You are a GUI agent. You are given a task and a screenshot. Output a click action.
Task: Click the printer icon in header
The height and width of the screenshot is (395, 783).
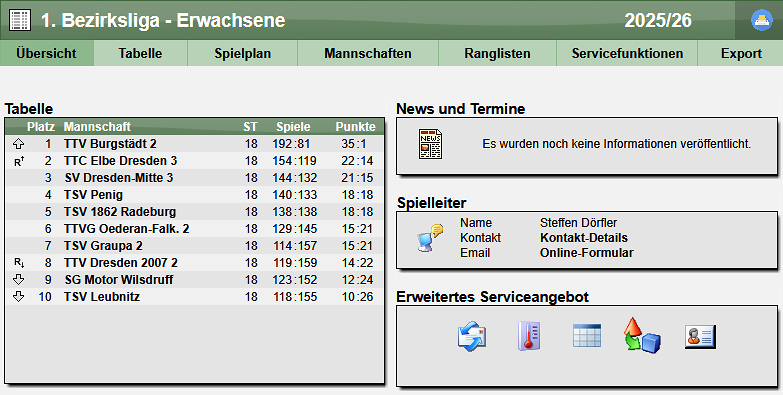tap(762, 20)
